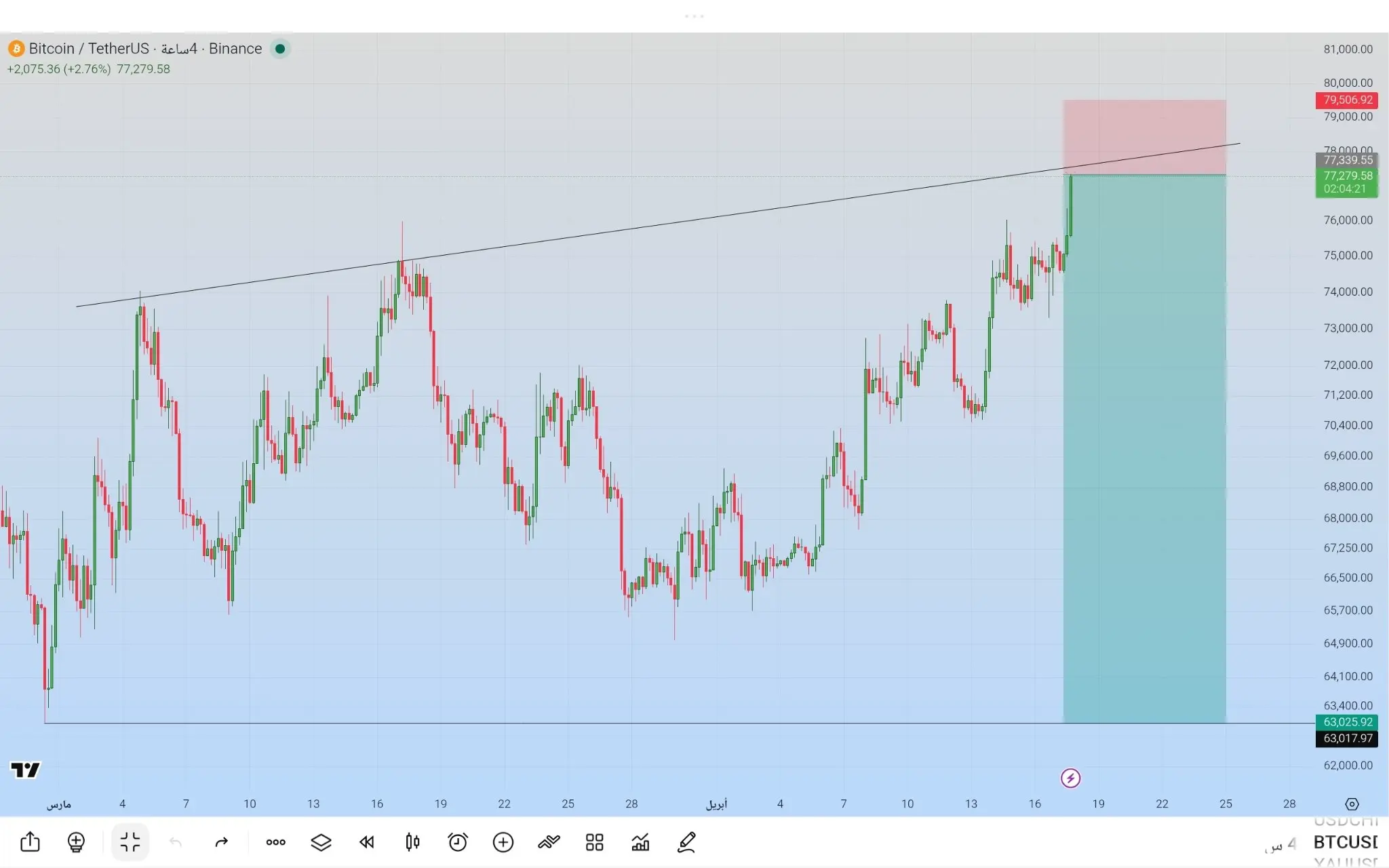The width and height of the screenshot is (1389, 868).
Task: Click the Bitcoin / TetherUS symbol title
Action: (88, 49)
